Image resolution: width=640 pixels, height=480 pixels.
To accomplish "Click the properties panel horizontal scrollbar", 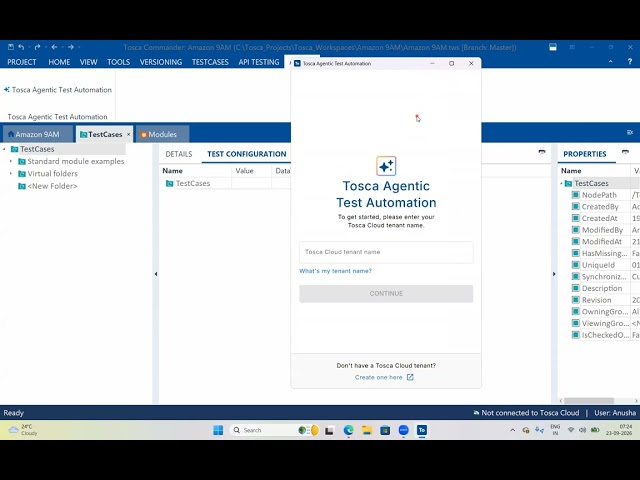I will point(589,401).
